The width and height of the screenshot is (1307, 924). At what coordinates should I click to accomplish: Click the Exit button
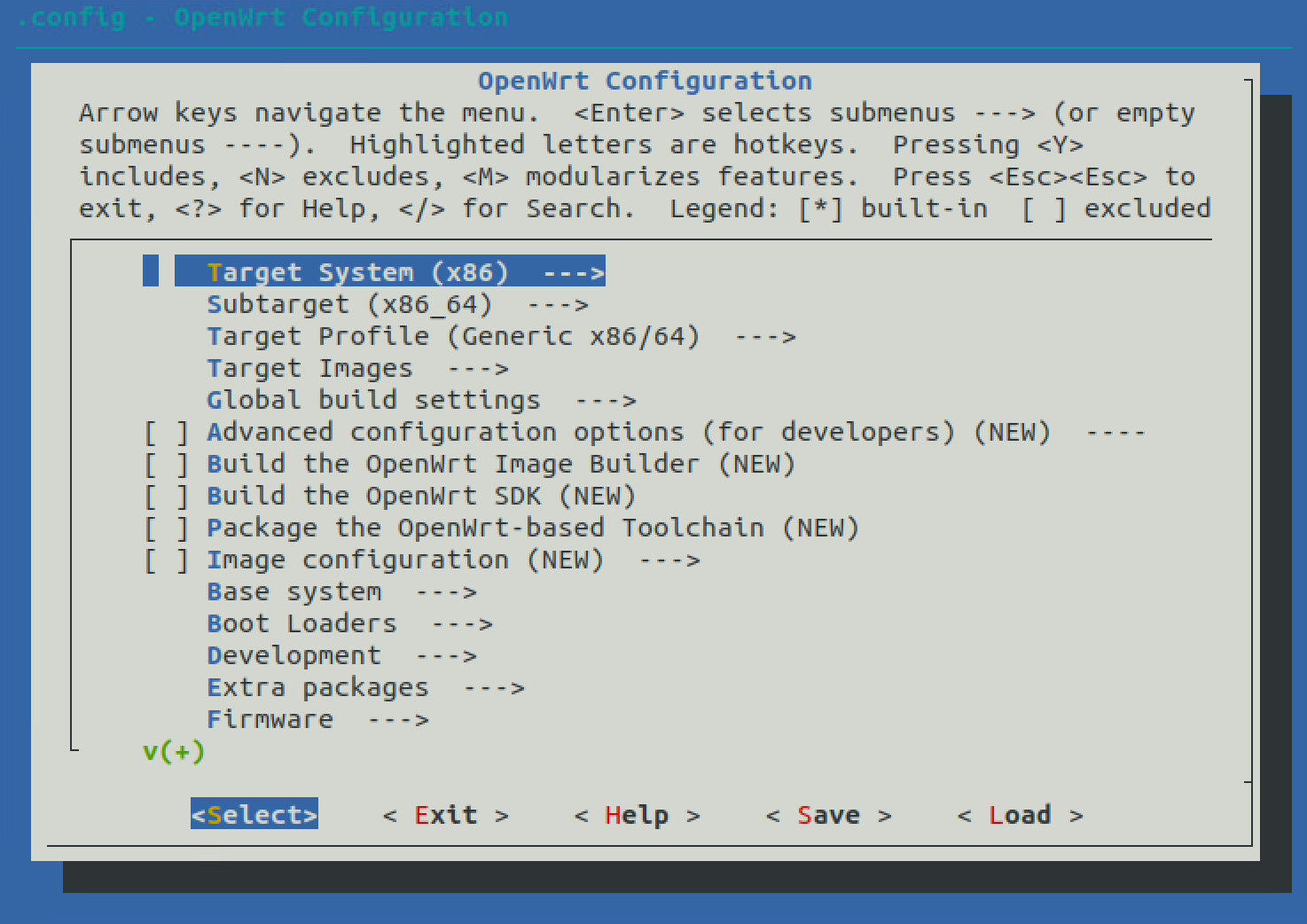(446, 815)
